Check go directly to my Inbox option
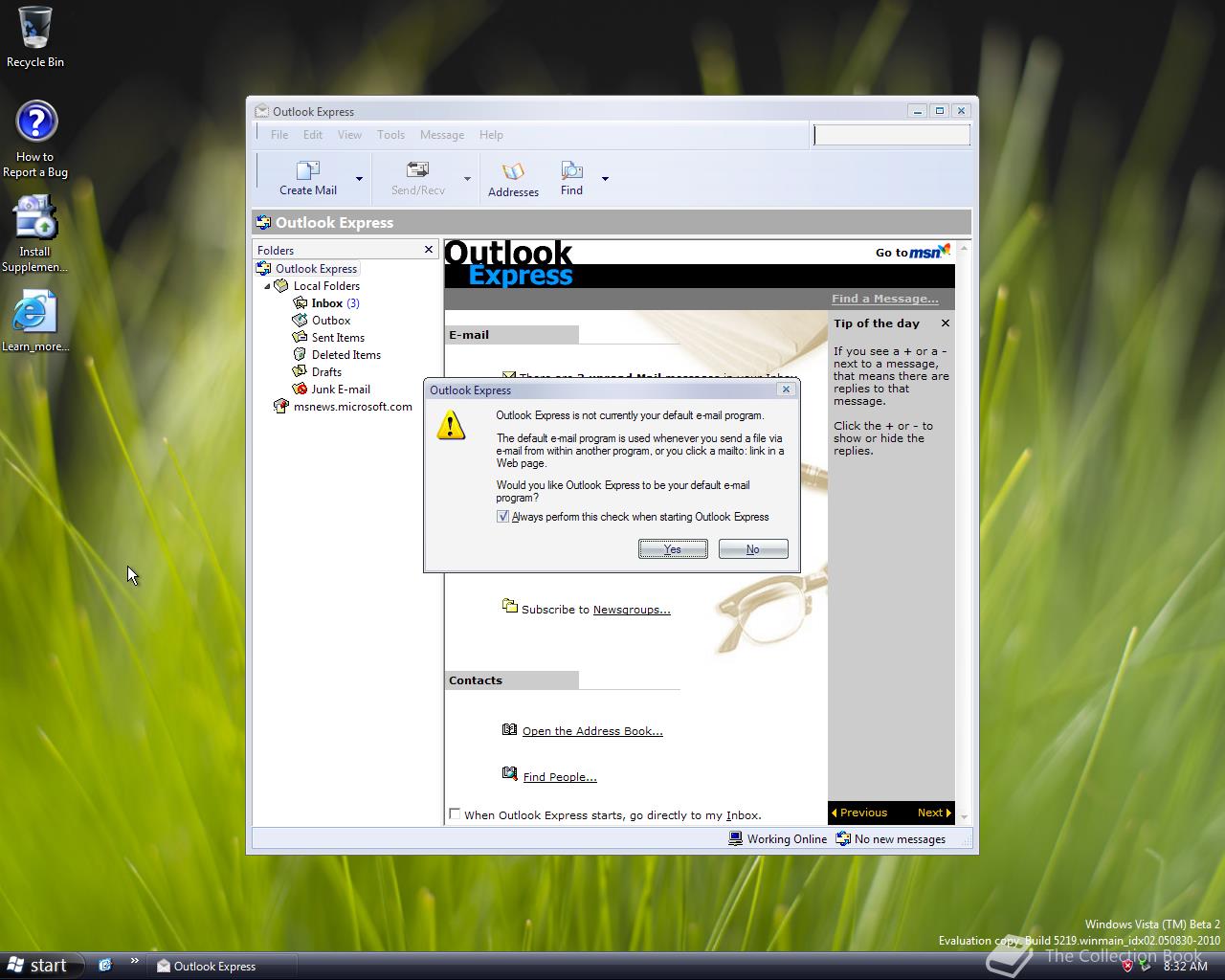Image resolution: width=1225 pixels, height=980 pixels. point(455,814)
